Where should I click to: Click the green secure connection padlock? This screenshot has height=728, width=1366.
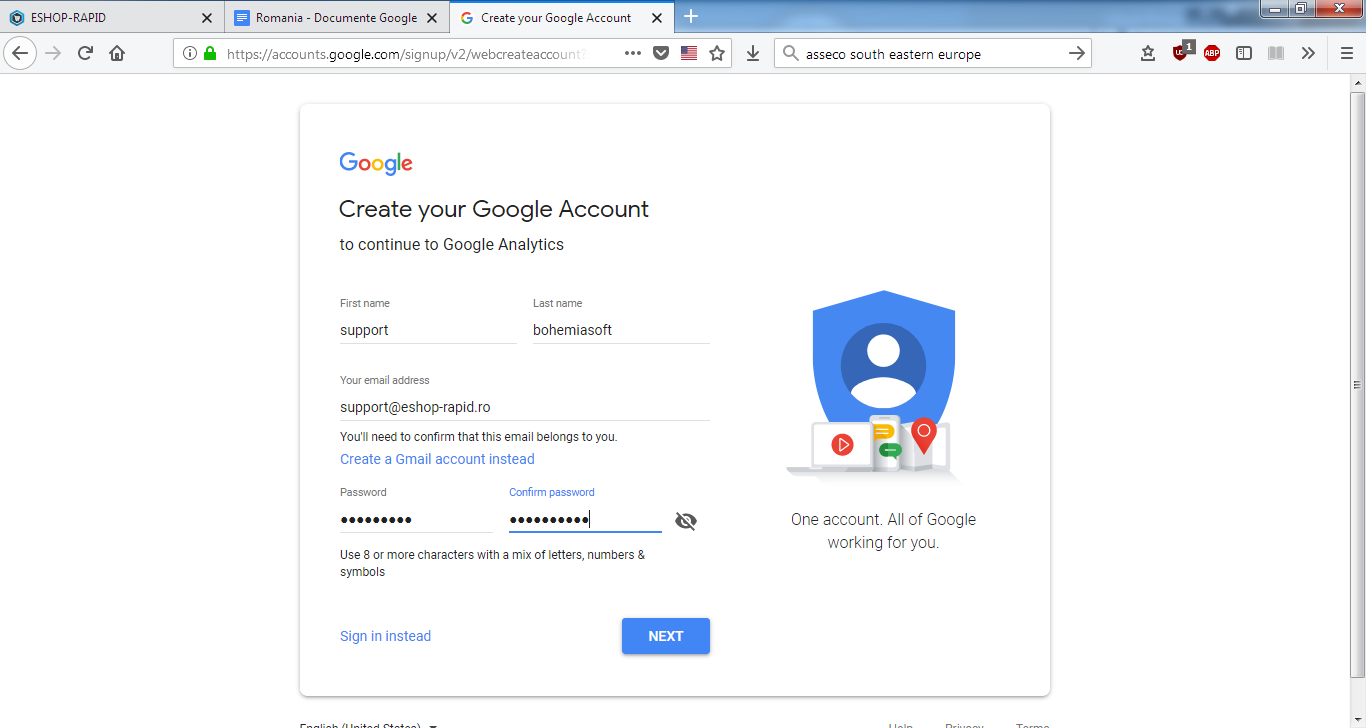coord(209,54)
